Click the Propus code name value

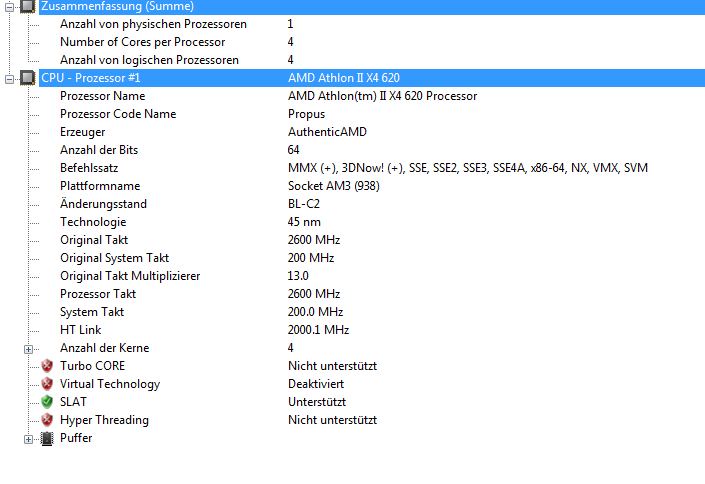pos(306,114)
